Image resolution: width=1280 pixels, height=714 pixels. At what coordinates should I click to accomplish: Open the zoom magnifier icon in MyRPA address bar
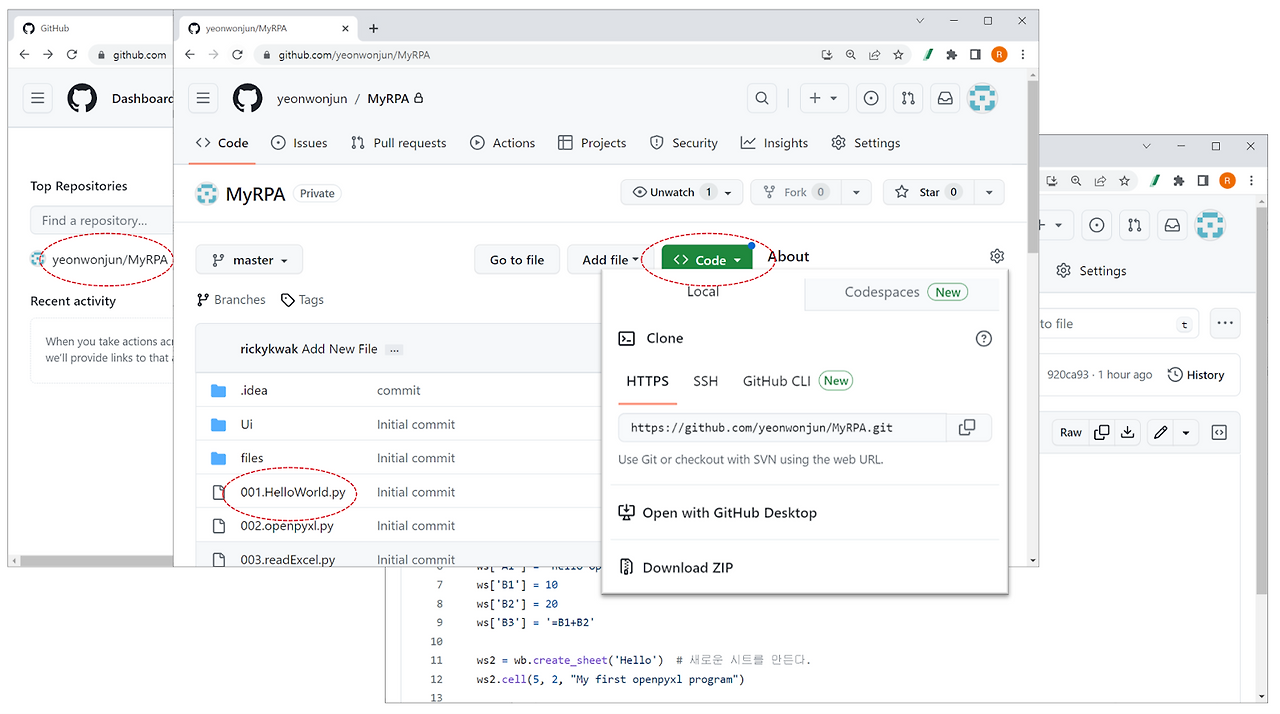(x=851, y=55)
